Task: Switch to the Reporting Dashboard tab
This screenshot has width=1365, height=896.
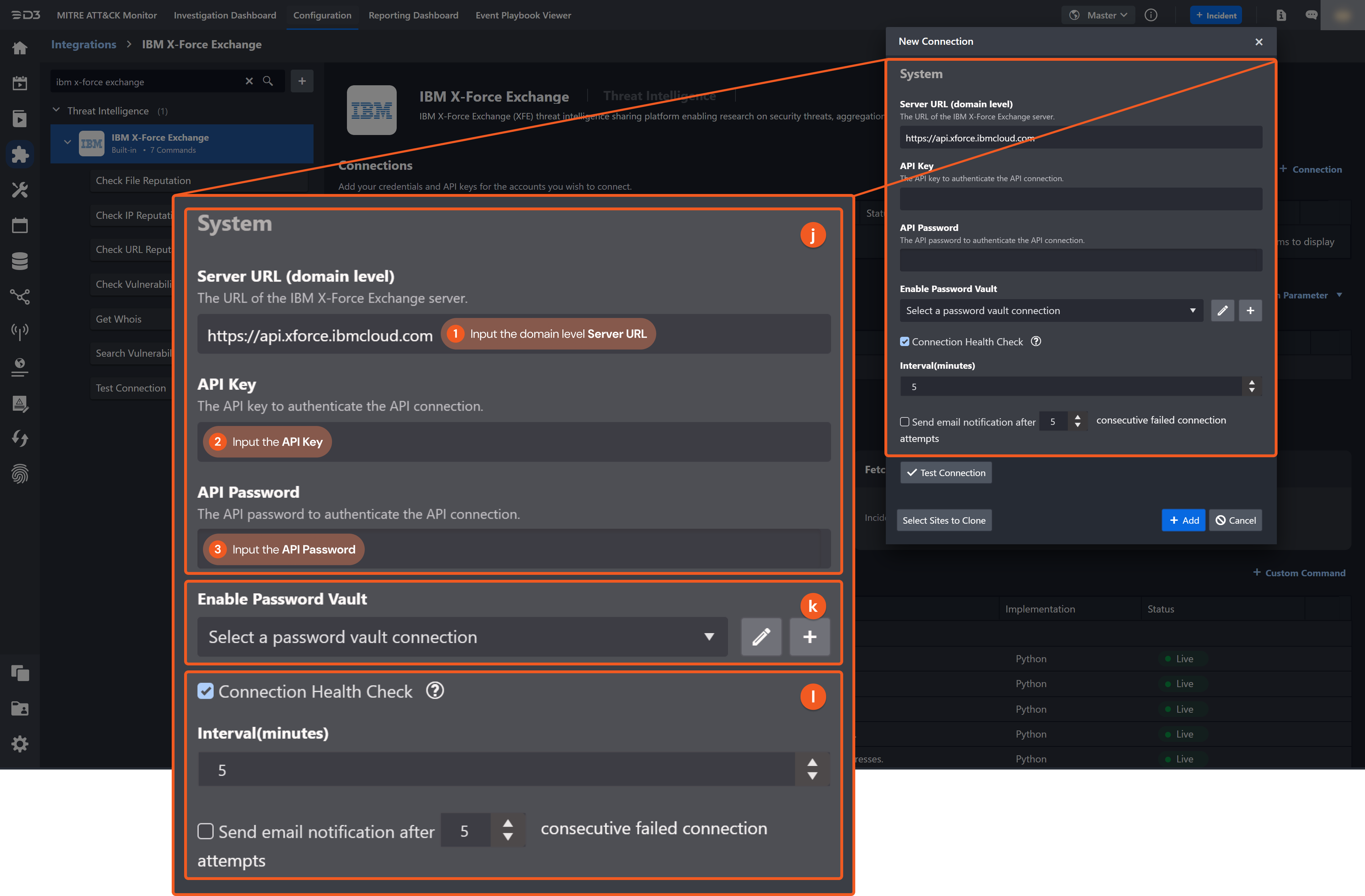Action: point(413,16)
